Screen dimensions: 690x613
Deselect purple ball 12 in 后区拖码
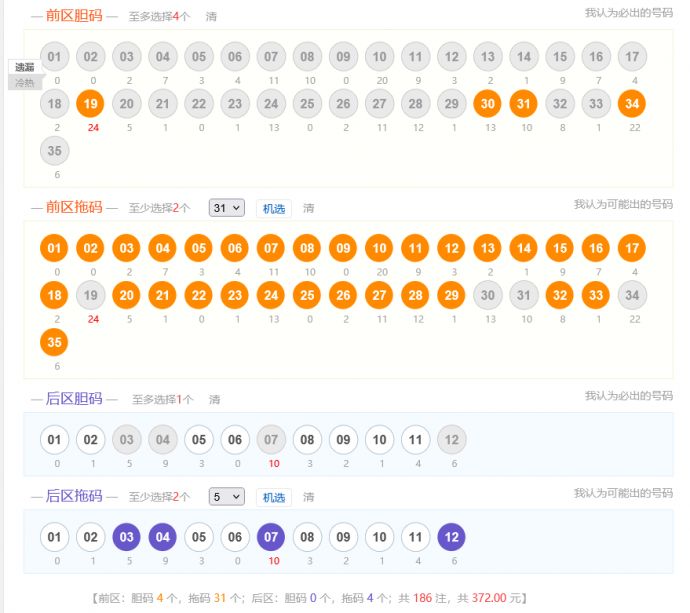[x=451, y=537]
